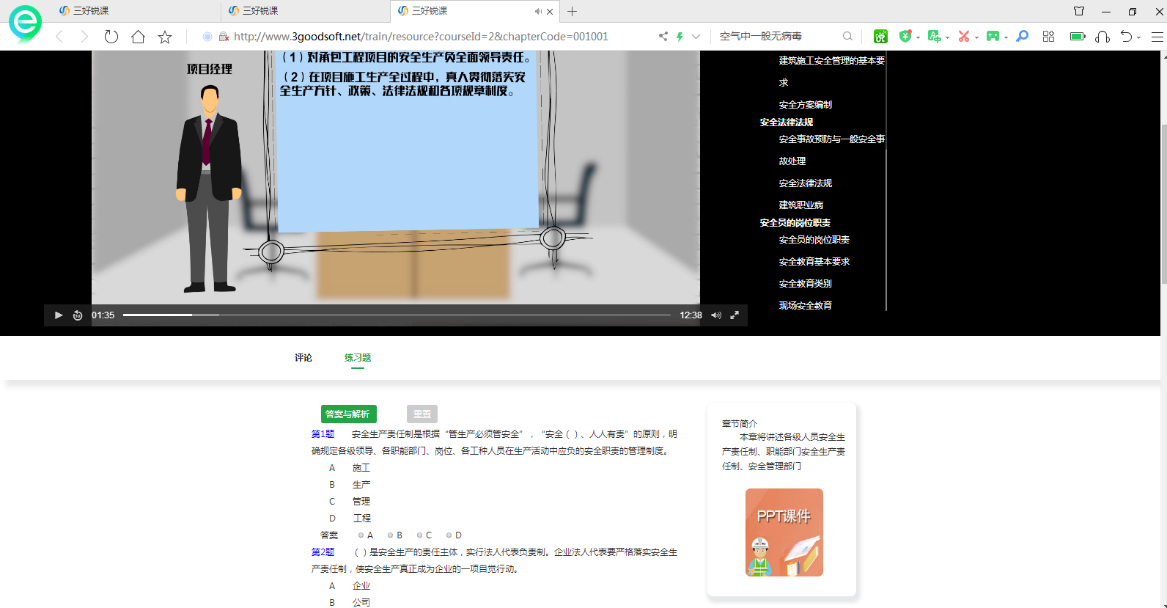Switch to the 评论 tab
Image resolution: width=1167 pixels, height=608 pixels.
(304, 356)
